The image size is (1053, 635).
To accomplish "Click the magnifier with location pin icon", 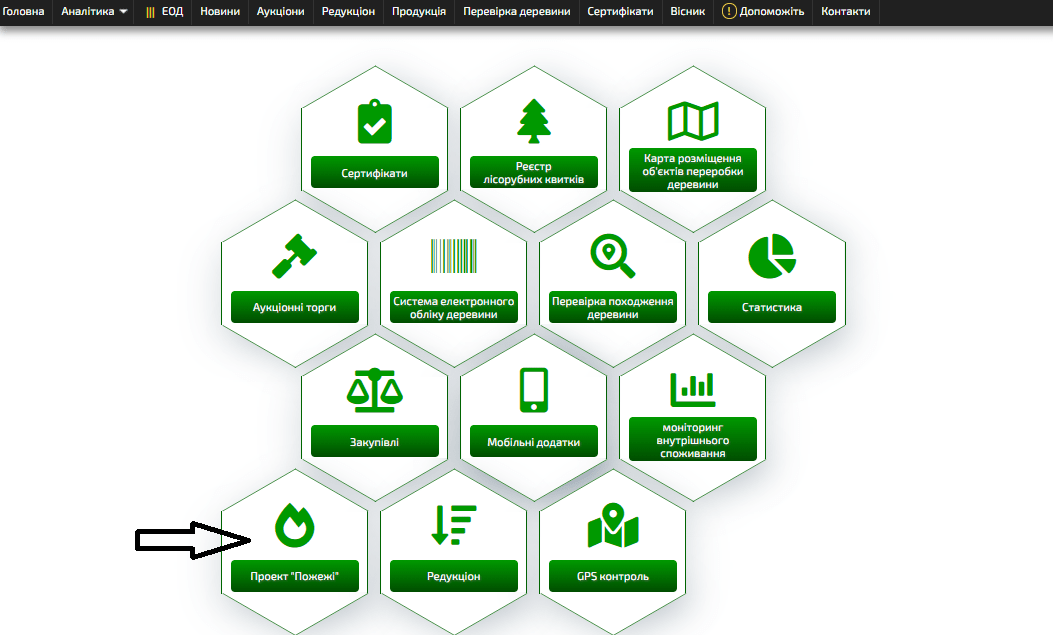I will (x=613, y=256).
